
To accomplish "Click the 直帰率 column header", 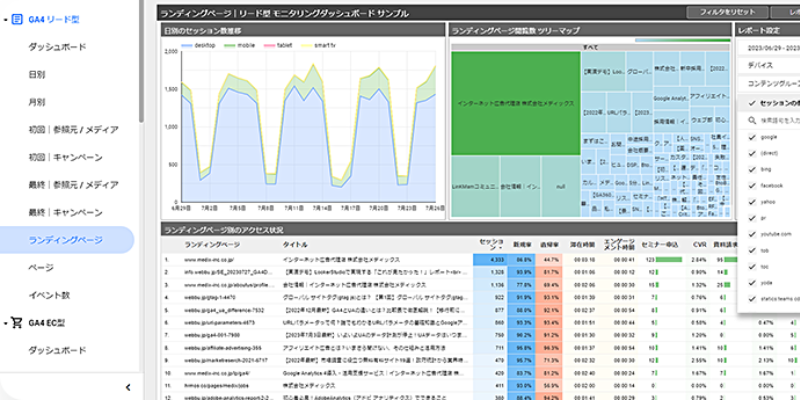I will click(x=548, y=245).
